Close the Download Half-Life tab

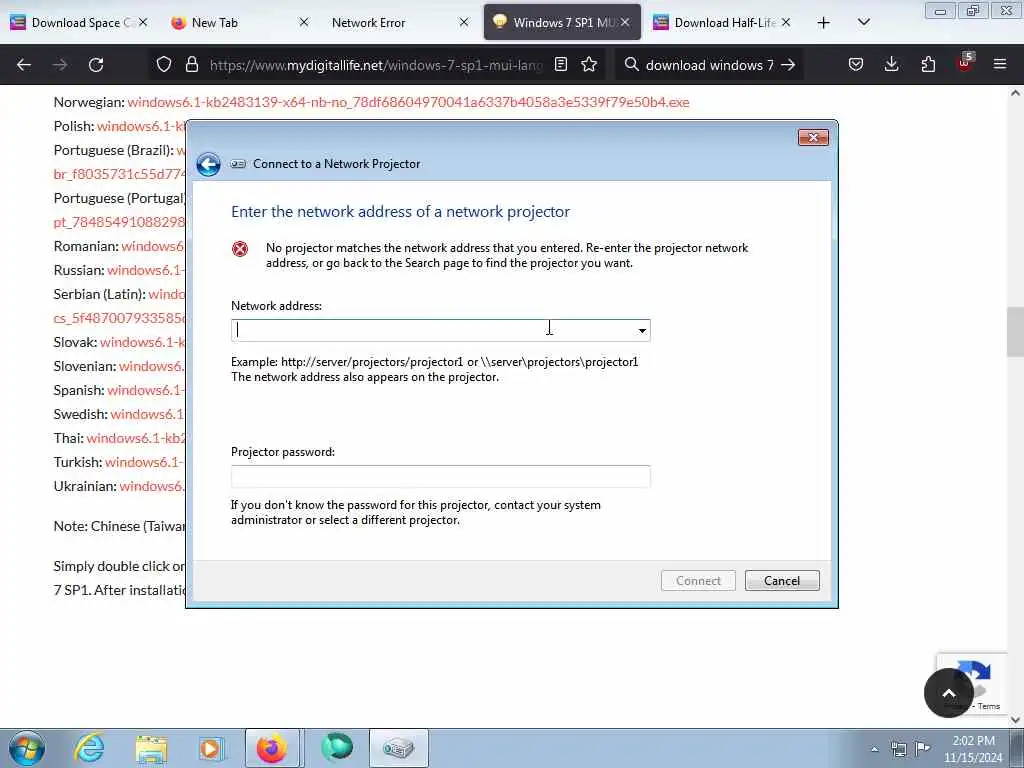click(786, 22)
